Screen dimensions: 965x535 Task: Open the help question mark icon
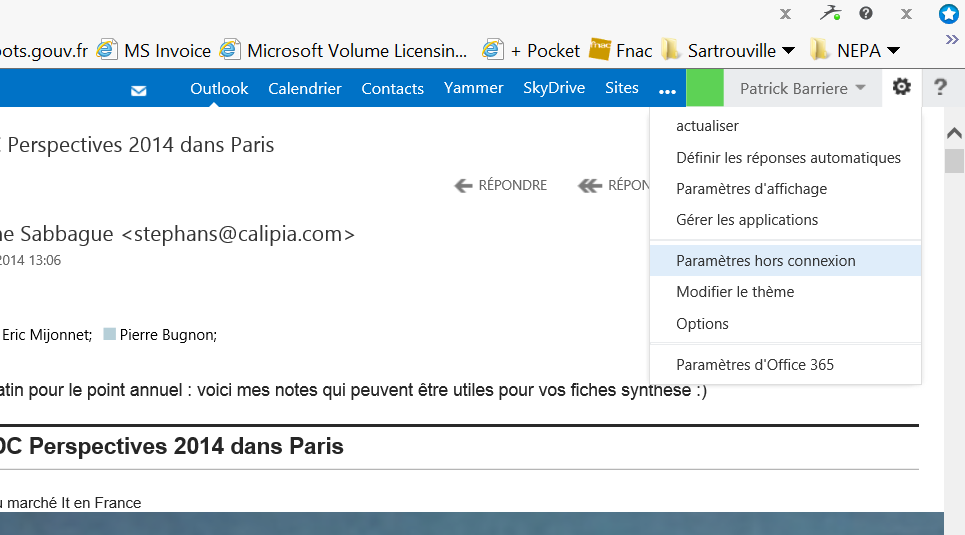[940, 88]
